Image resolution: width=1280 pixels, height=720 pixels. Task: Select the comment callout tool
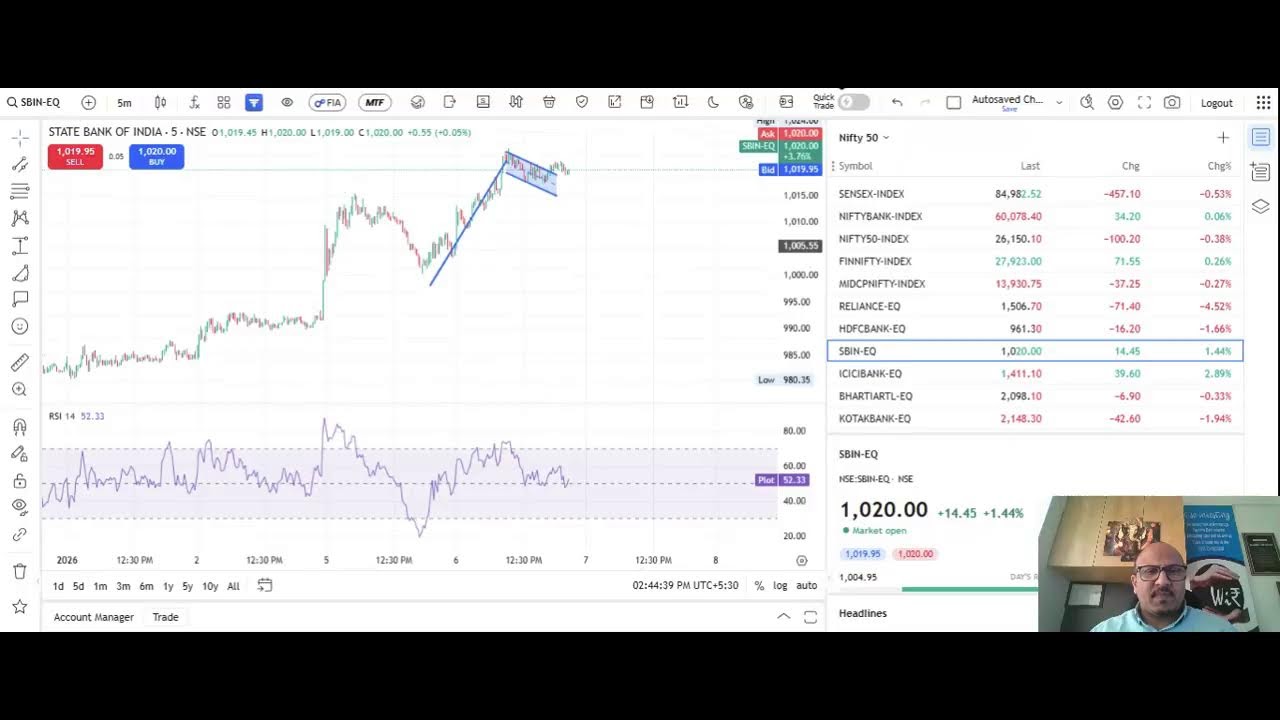coord(20,299)
